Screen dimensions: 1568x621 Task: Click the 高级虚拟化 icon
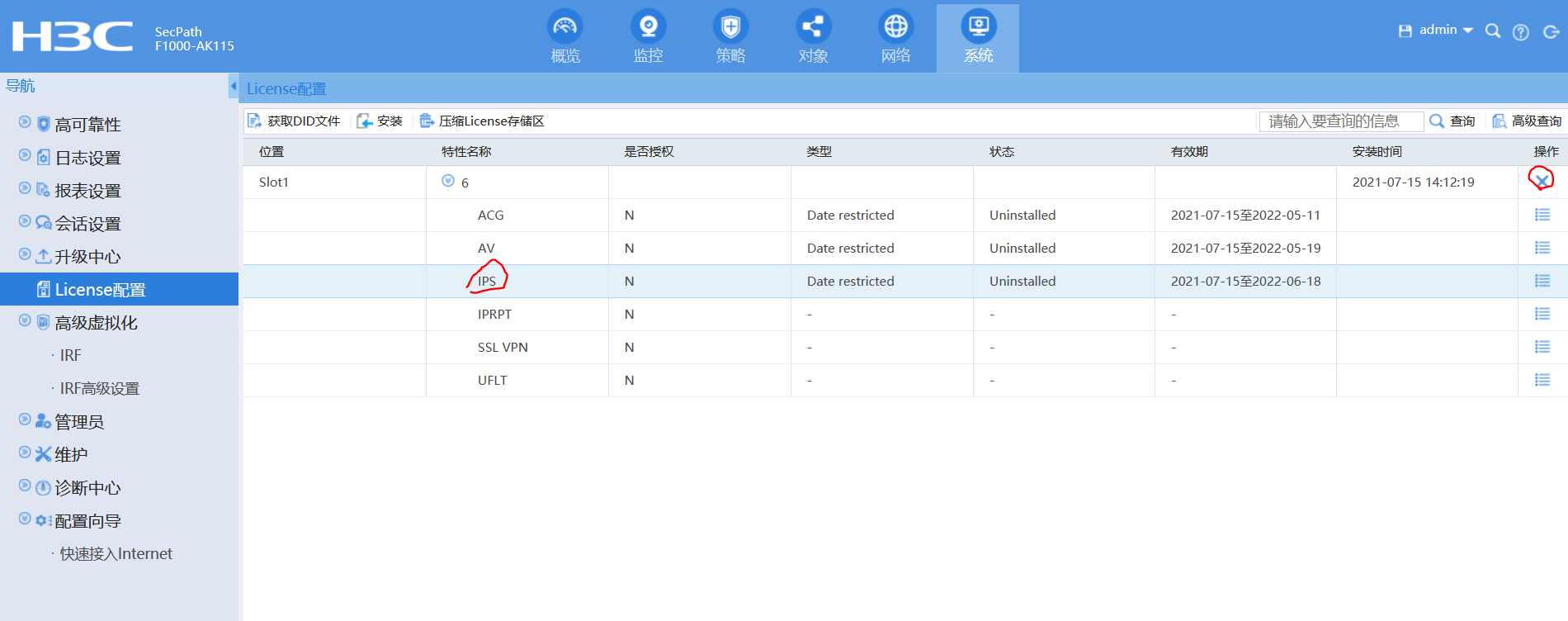pos(44,323)
